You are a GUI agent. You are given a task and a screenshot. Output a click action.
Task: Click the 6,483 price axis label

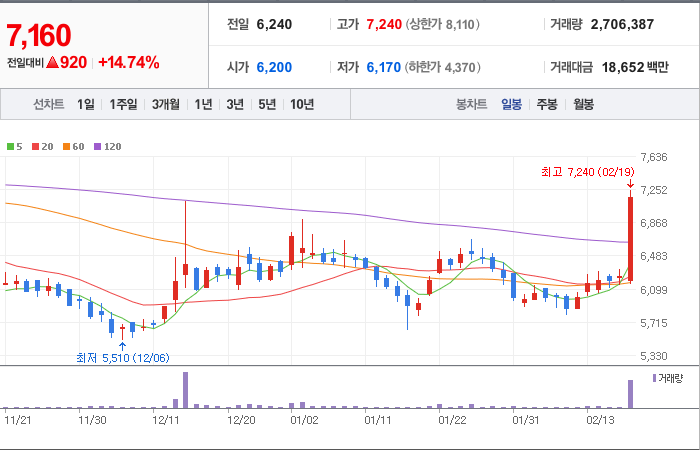653,256
